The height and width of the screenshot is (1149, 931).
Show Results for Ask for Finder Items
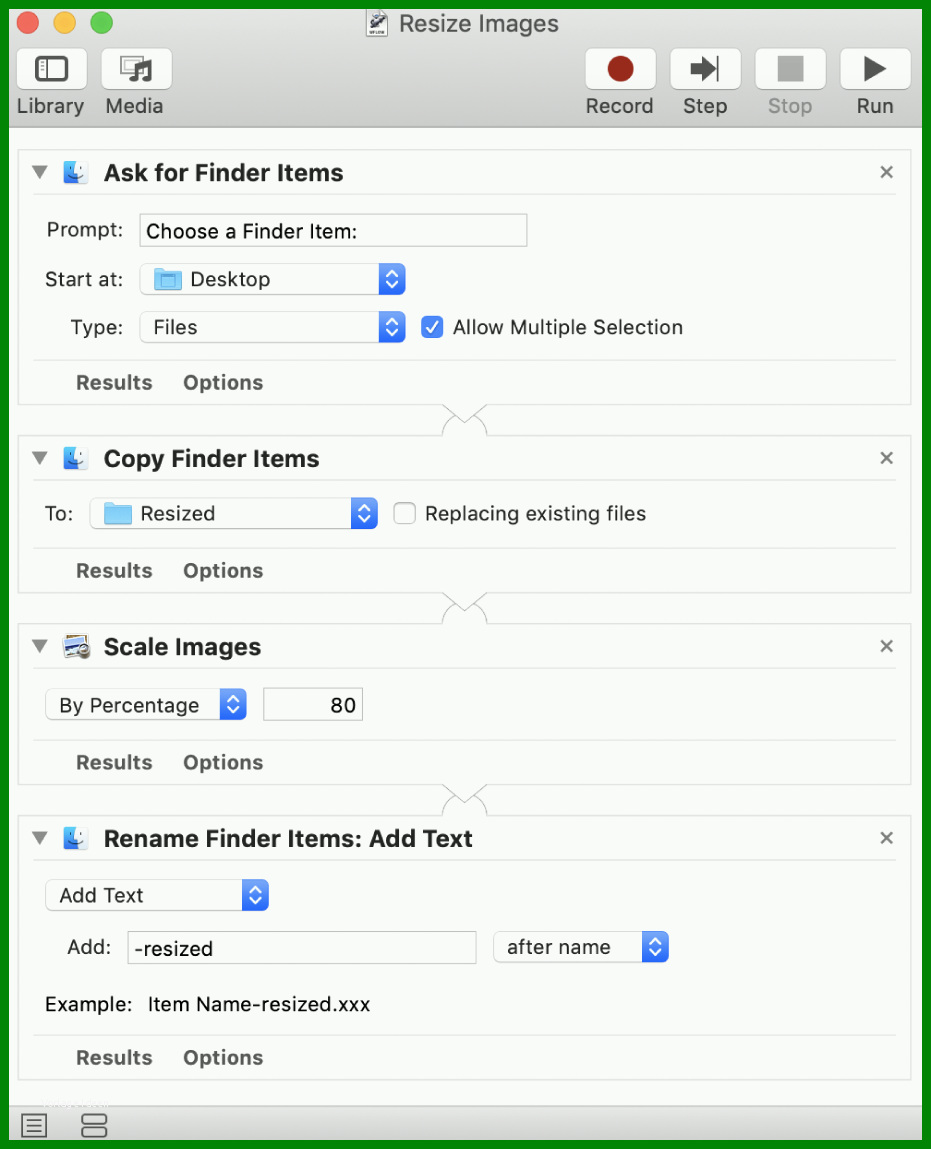(x=114, y=383)
